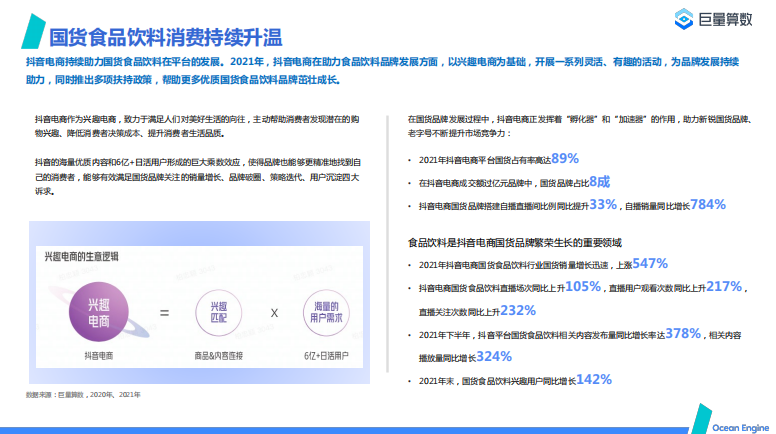Viewport: 776px width, 434px height.
Task: Click the 232% statistic
Action: (x=518, y=310)
